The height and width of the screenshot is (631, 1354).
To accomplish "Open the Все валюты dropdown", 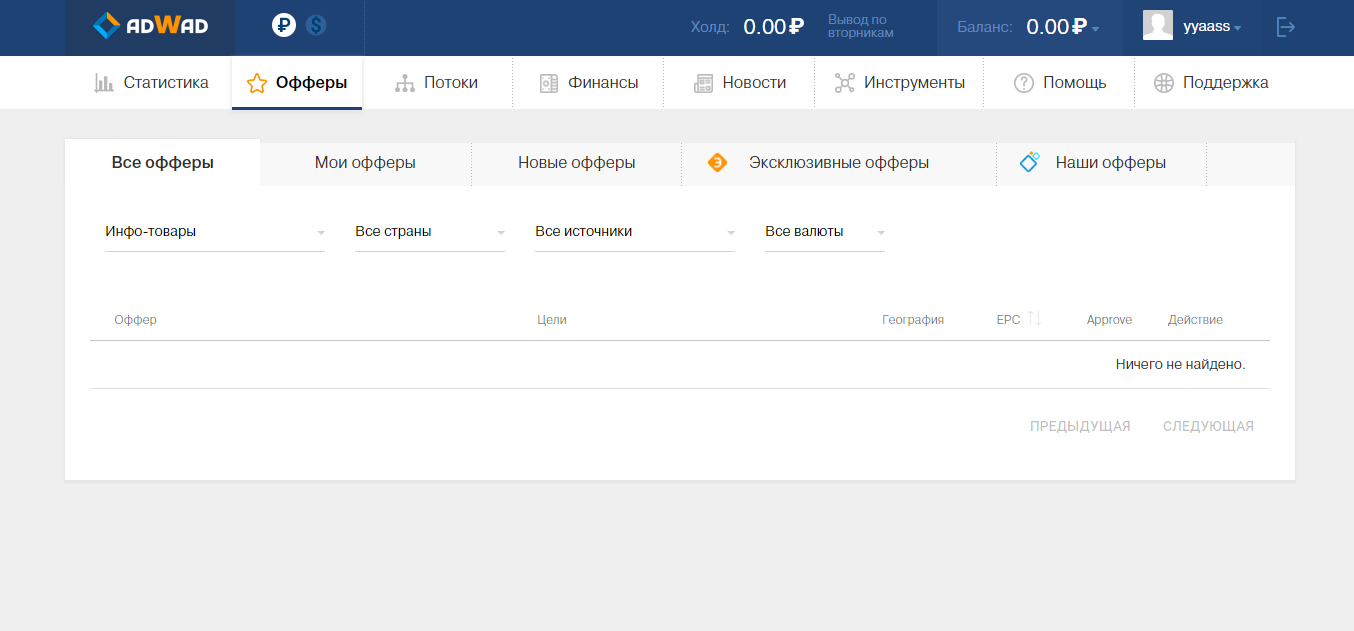I will [x=825, y=232].
